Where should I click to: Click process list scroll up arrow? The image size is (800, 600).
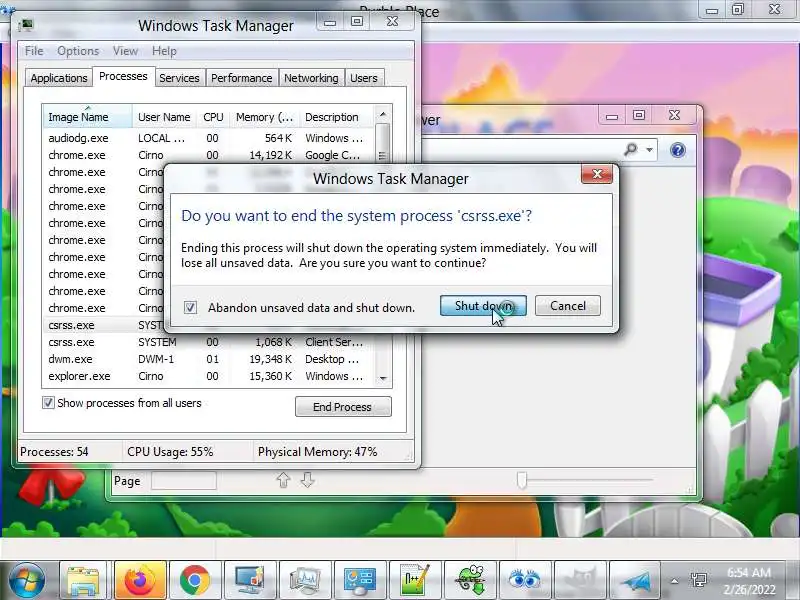383,114
